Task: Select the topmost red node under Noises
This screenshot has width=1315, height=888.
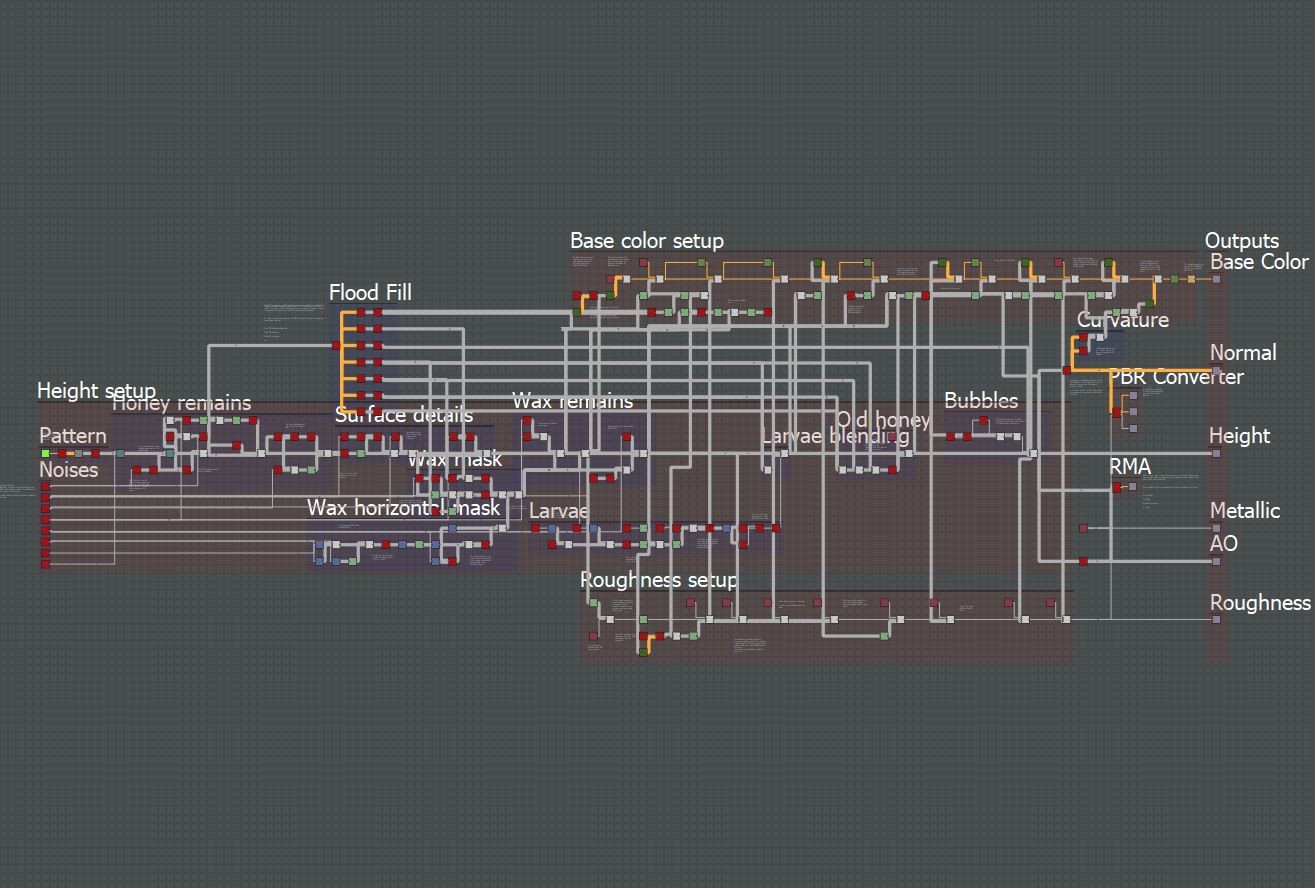Action: pos(45,486)
